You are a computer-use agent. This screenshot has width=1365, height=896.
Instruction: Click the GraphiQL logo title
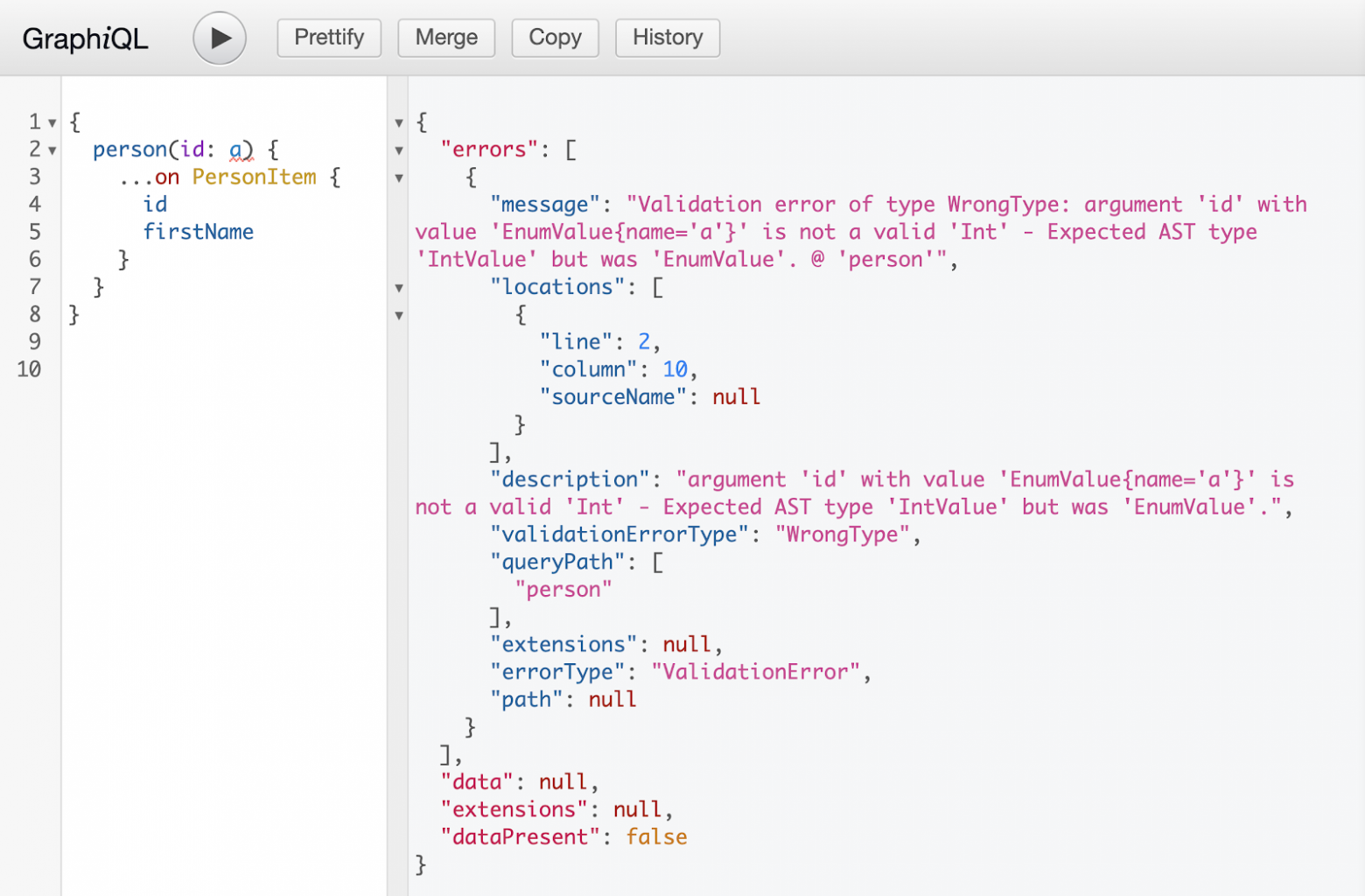pyautogui.click(x=85, y=38)
